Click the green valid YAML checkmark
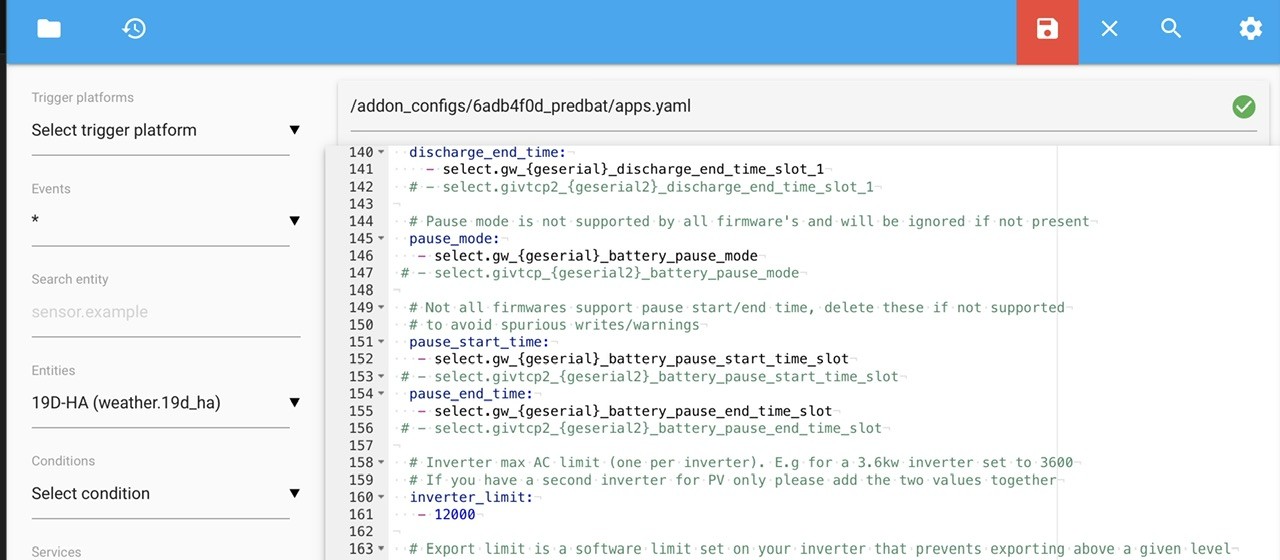The width and height of the screenshot is (1280, 560). tap(1244, 106)
